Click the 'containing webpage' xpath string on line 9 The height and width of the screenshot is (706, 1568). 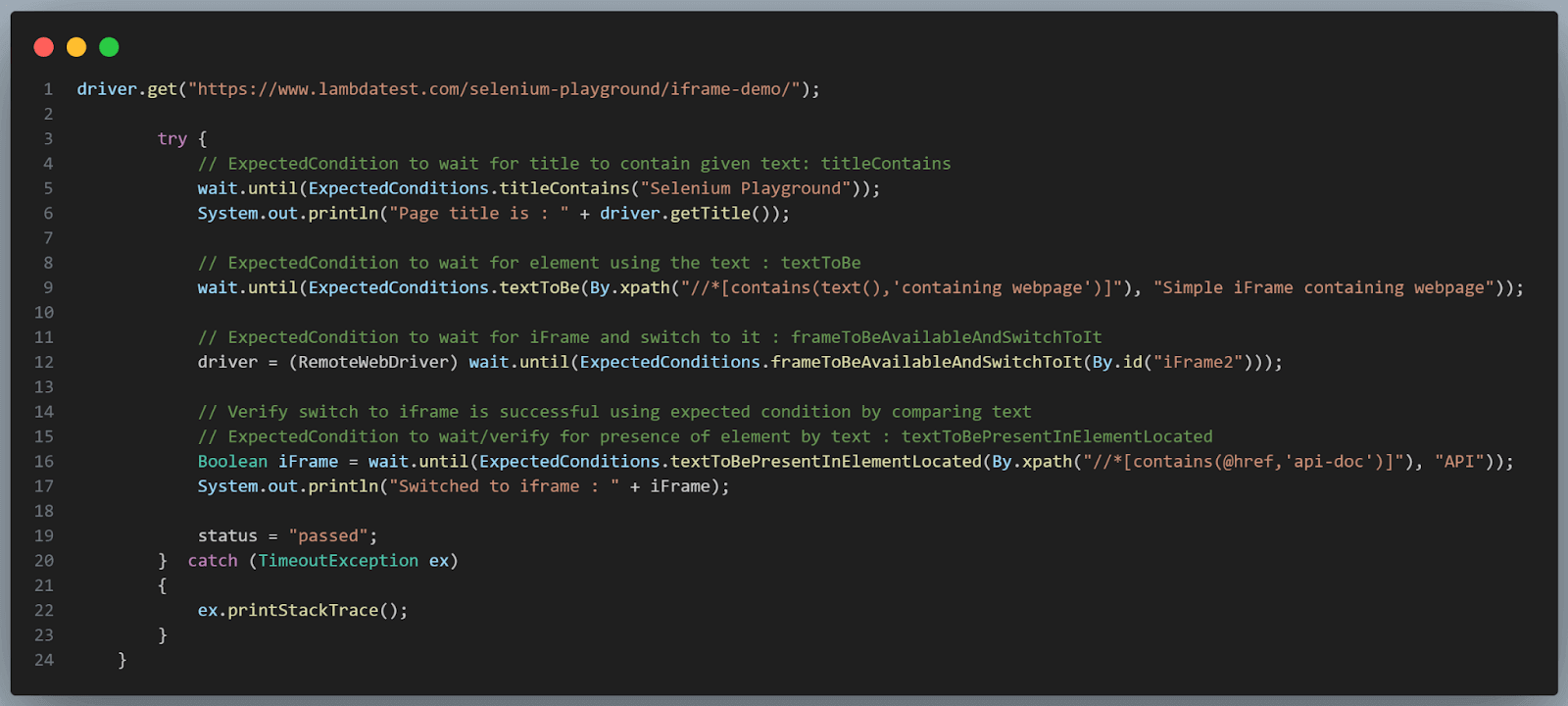point(901,288)
